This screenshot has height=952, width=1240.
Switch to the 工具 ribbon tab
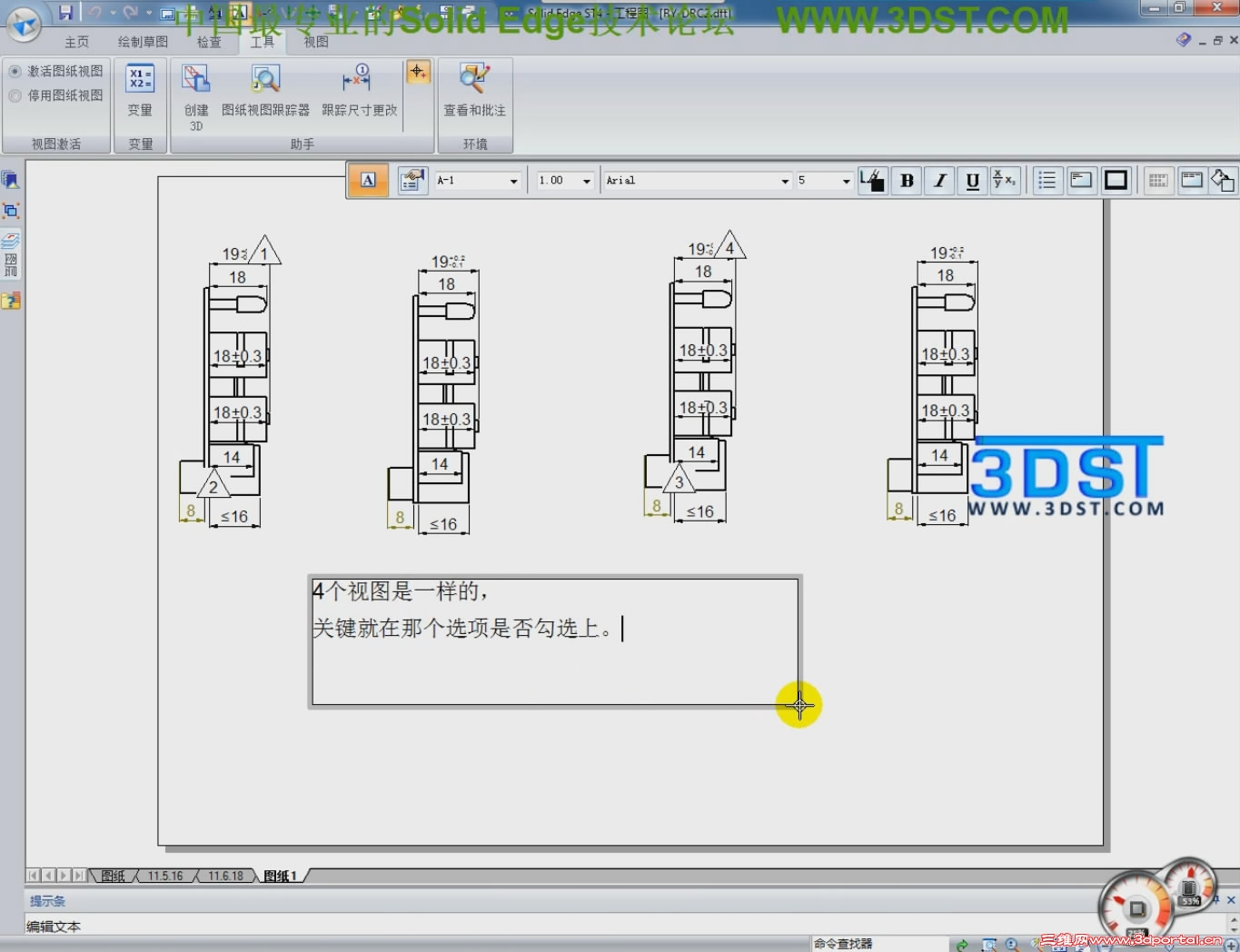tap(263, 42)
